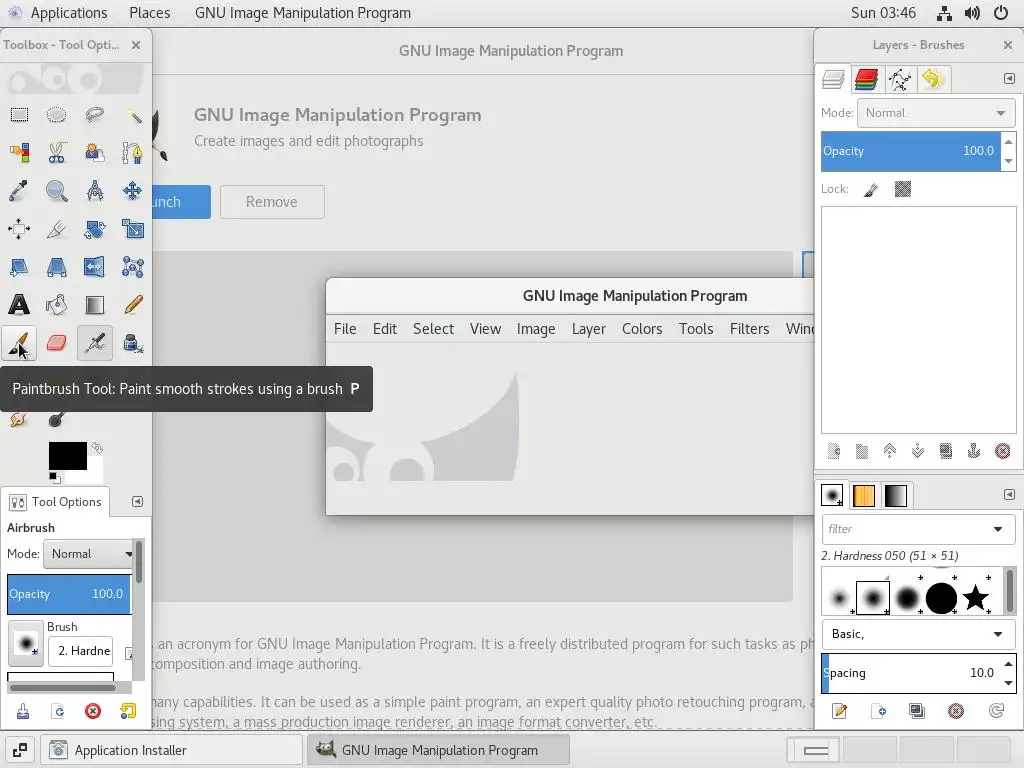Open the Colors menu
The height and width of the screenshot is (768, 1024).
642,328
